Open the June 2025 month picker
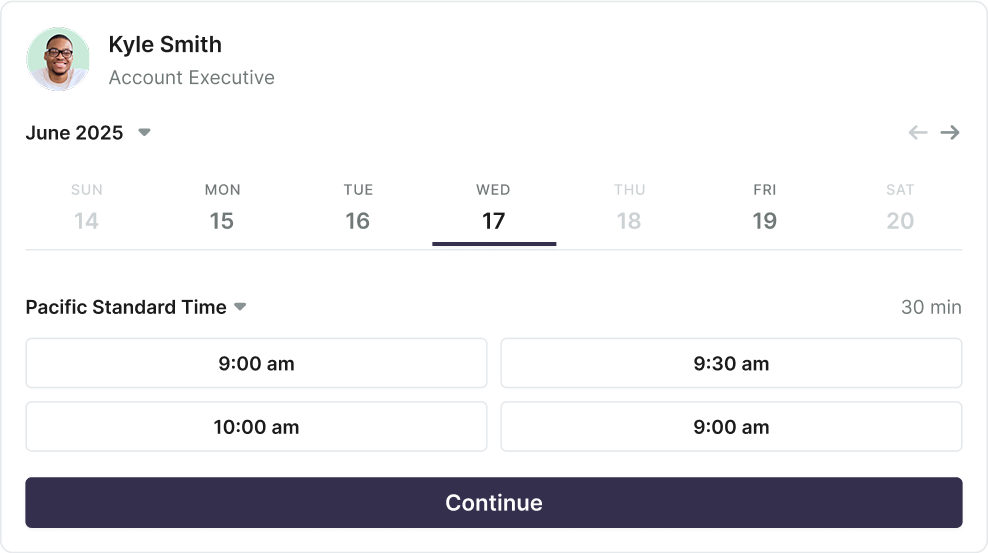The image size is (988, 553). pos(88,133)
